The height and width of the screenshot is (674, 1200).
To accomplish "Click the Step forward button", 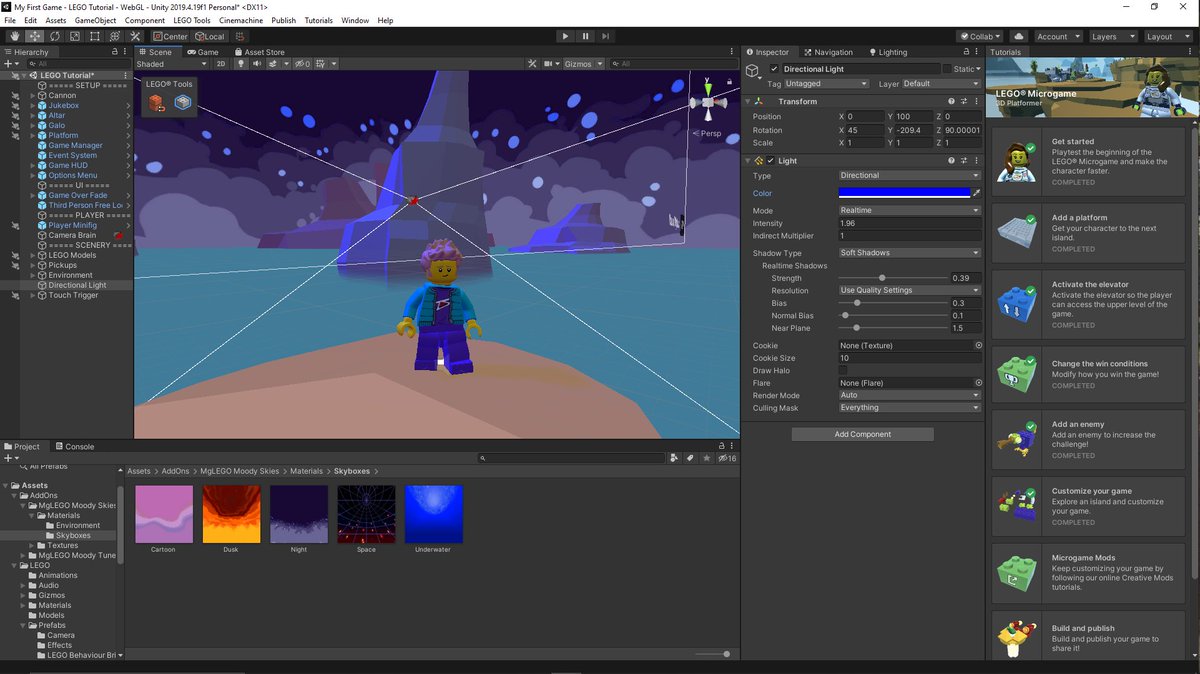I will coord(606,36).
